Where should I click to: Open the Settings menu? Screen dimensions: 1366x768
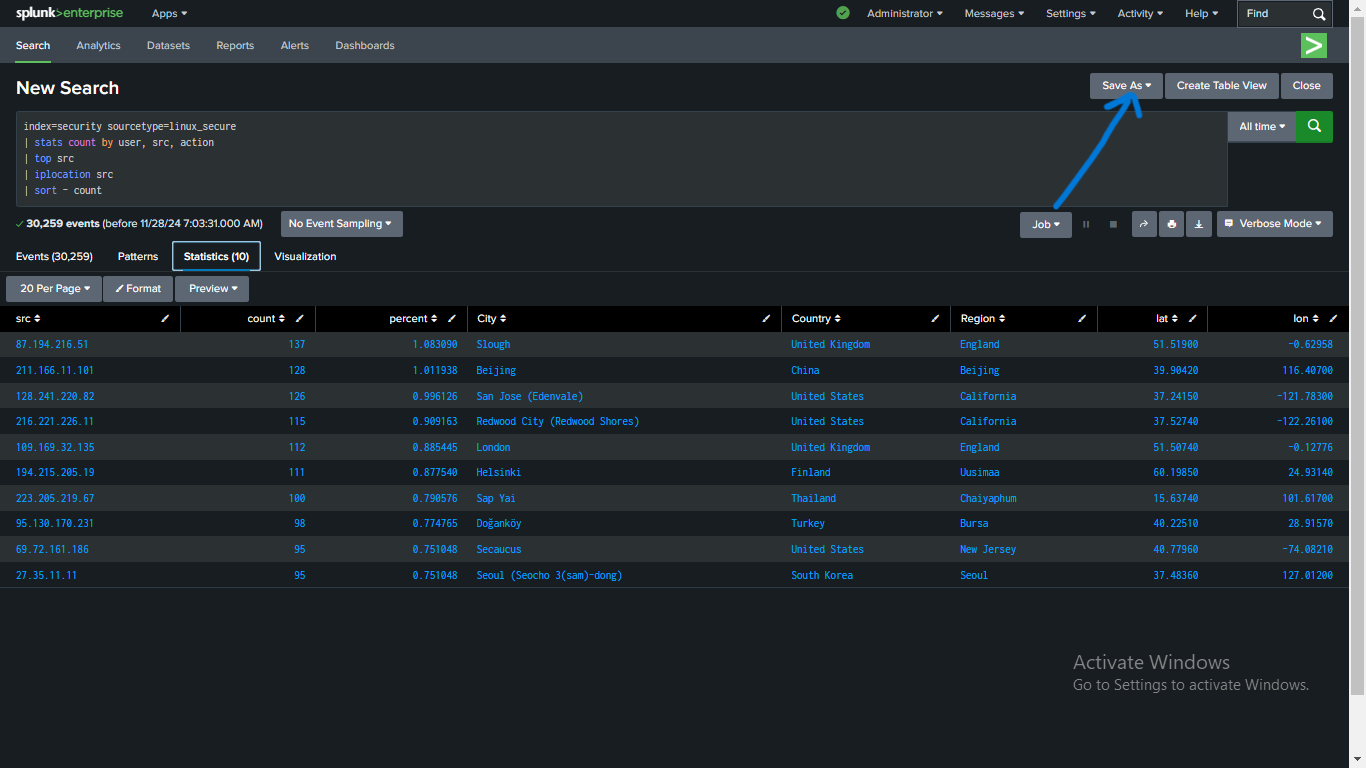[1070, 13]
